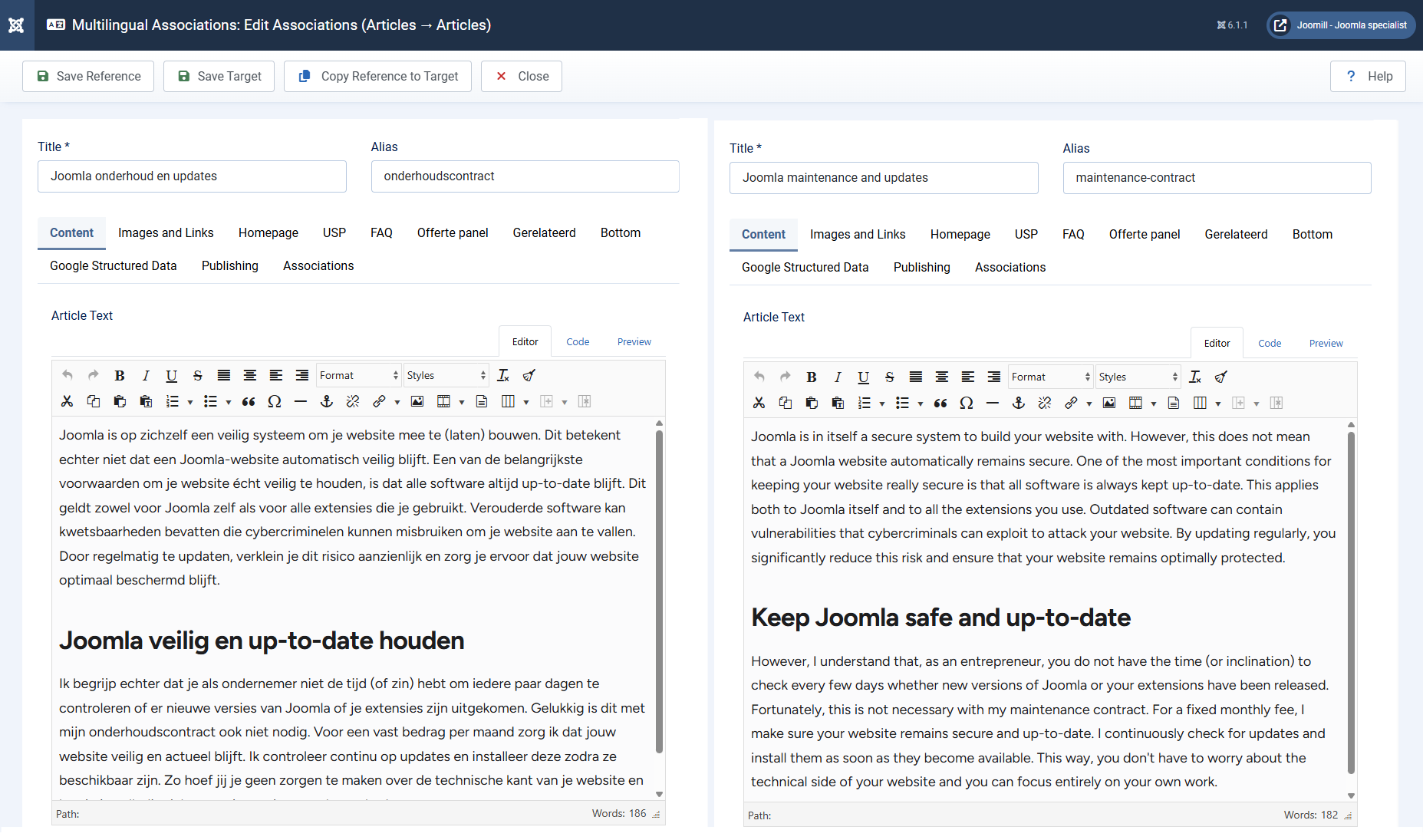Click Bold icon in target (right) editor
Image resolution: width=1423 pixels, height=840 pixels.
point(812,377)
